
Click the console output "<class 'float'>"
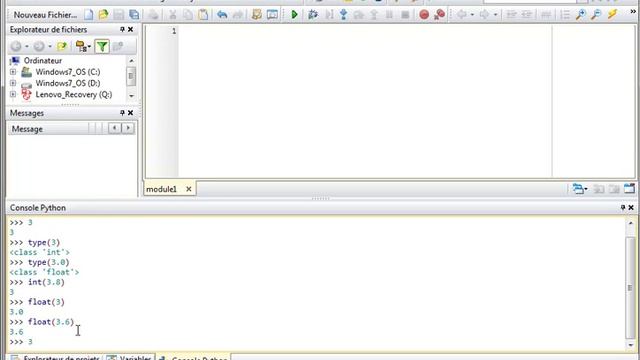click(44, 272)
